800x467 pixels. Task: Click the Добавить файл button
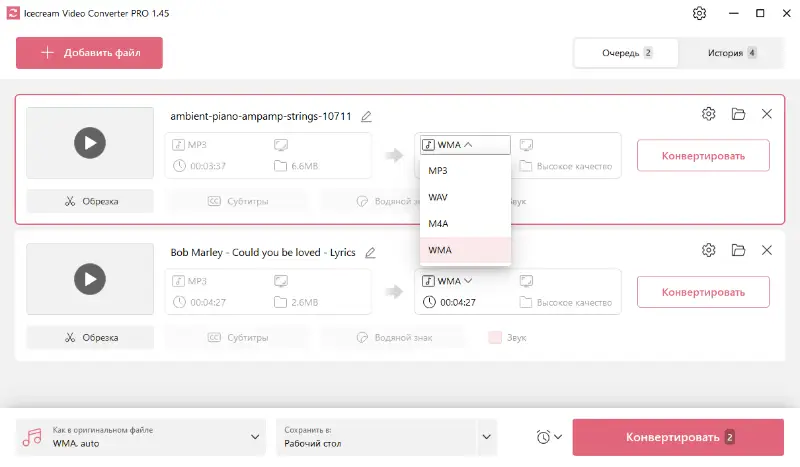point(89,53)
